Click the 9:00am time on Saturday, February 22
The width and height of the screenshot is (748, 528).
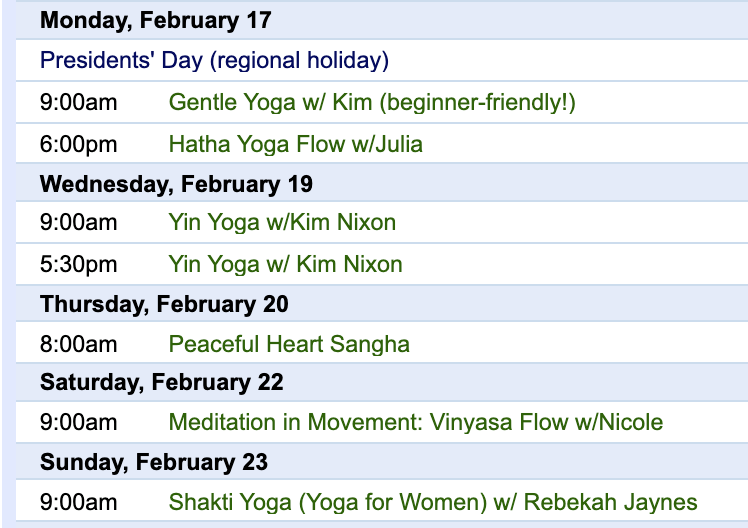coord(79,423)
